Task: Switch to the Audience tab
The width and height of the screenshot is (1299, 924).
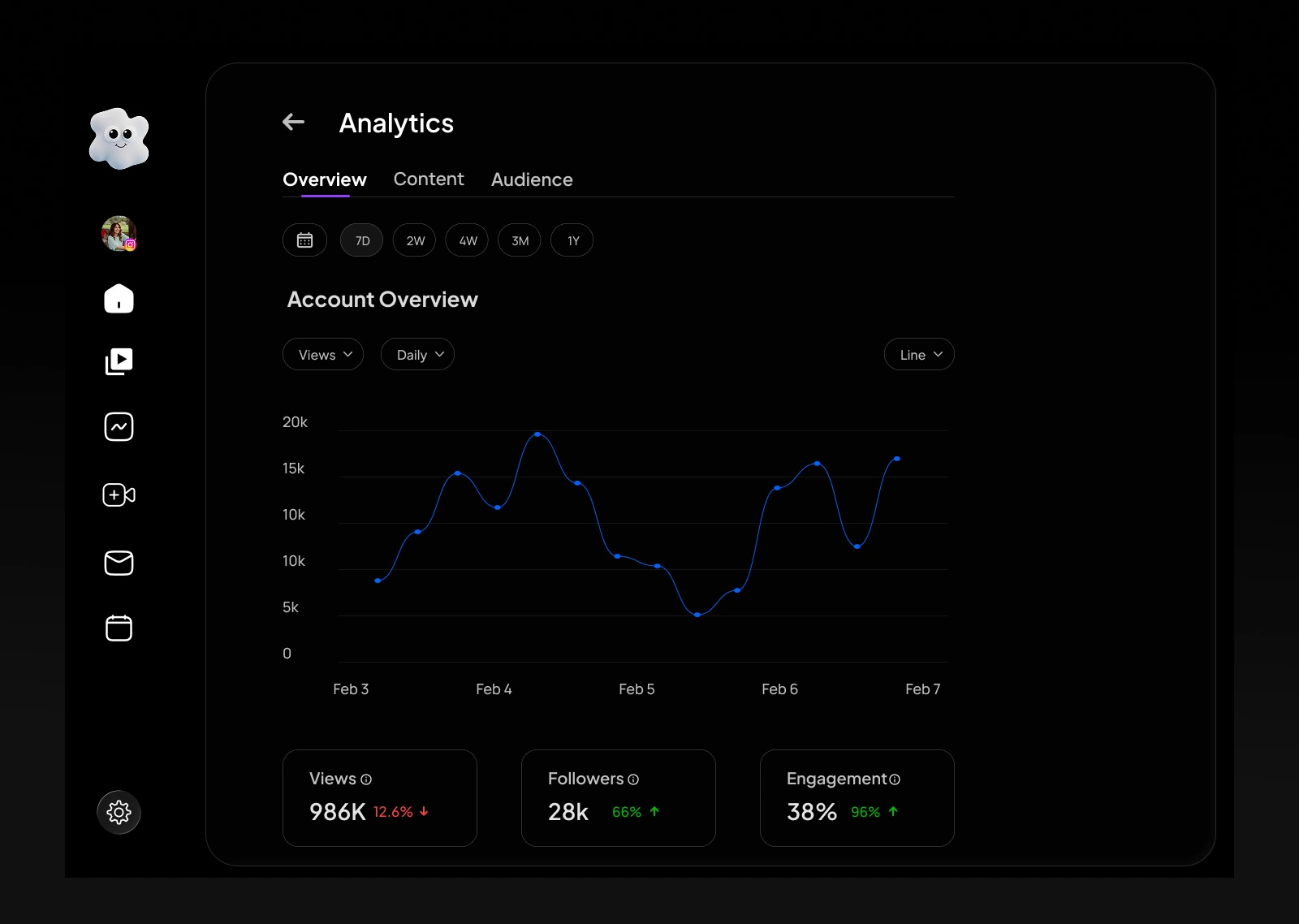Action: pos(532,179)
